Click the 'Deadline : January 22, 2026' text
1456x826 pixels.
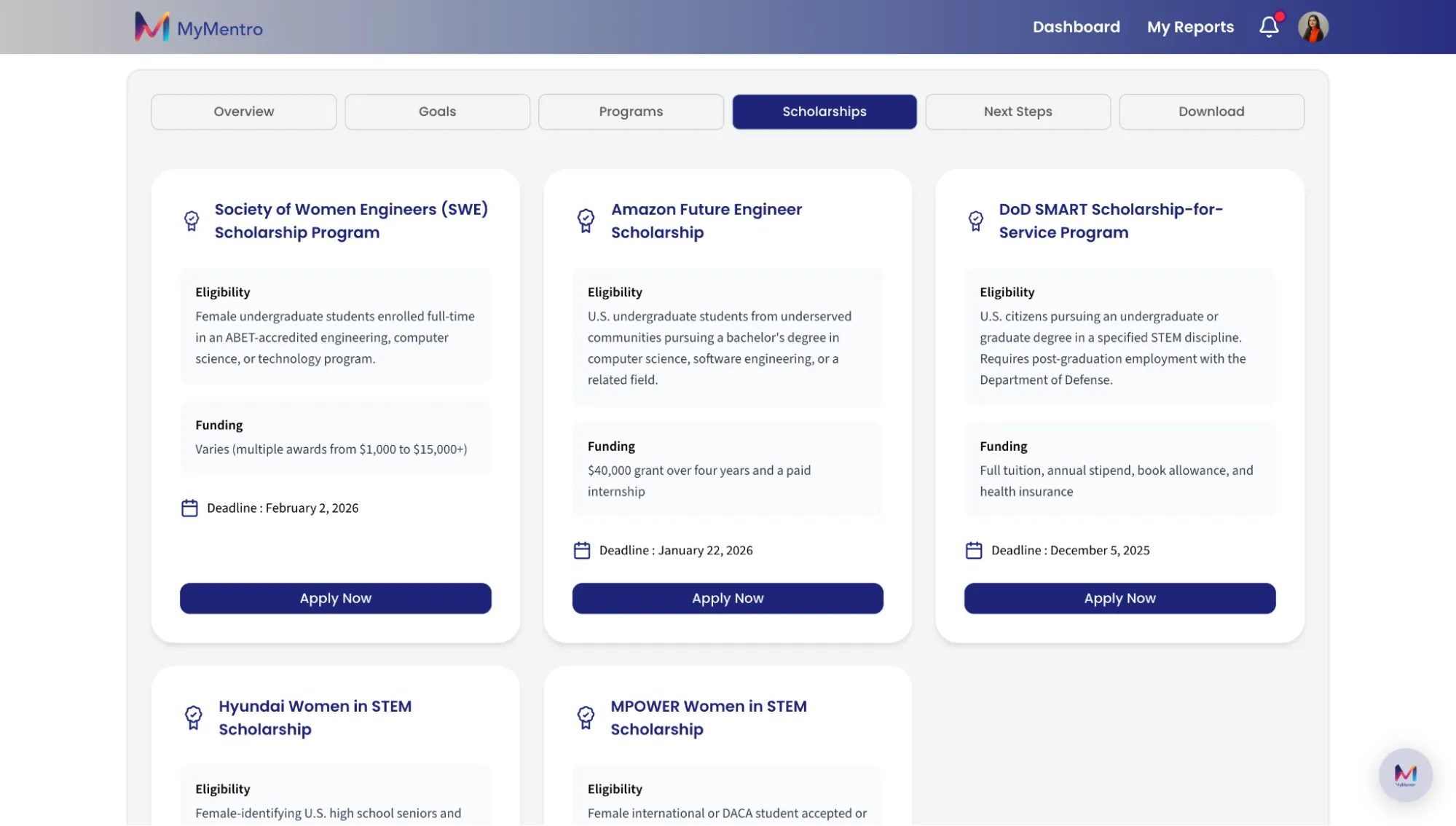coord(676,550)
